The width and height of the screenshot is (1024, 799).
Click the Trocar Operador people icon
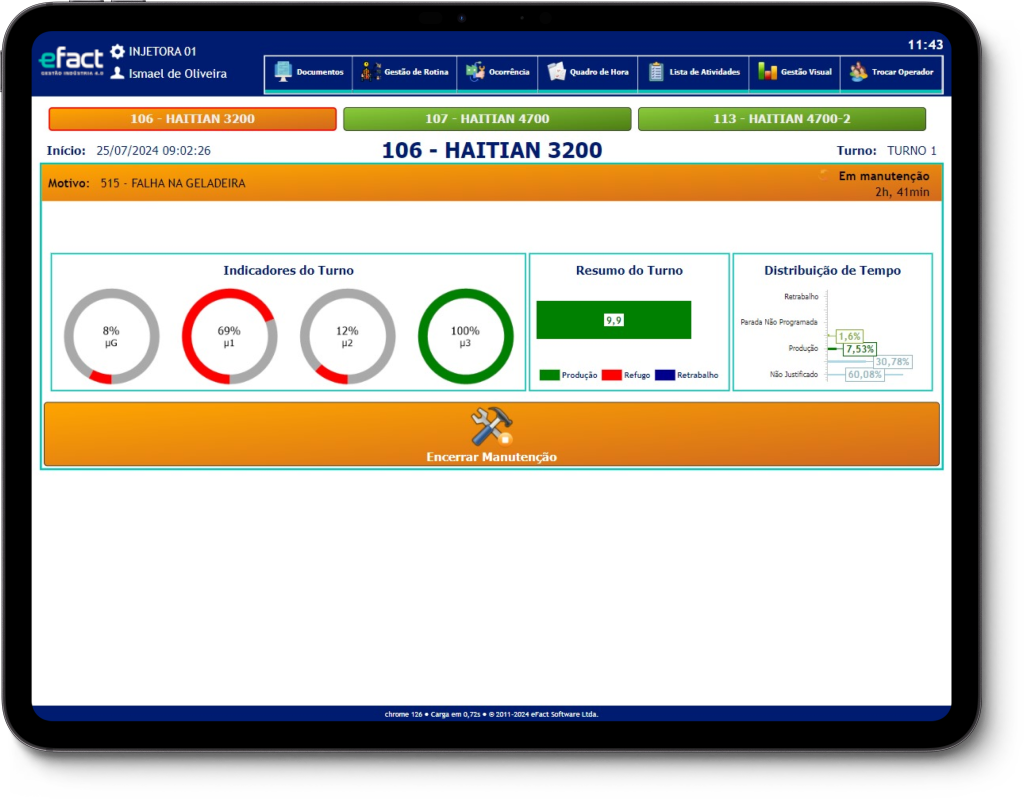pos(858,72)
